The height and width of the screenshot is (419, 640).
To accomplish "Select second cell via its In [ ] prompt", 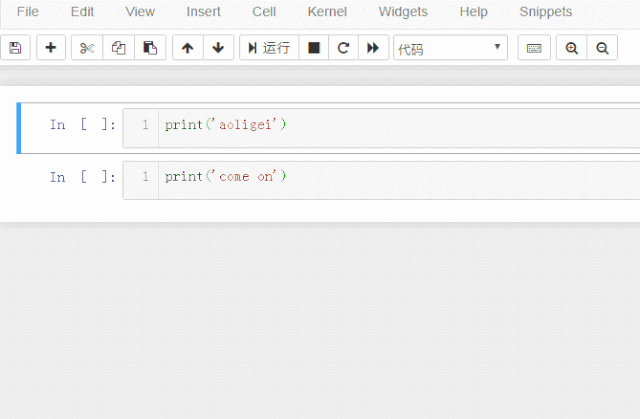I will 82,177.
